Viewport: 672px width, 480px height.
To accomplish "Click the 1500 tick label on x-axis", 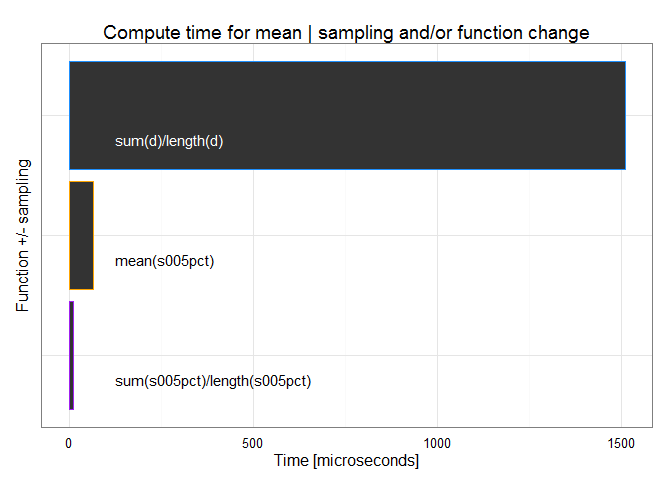I will [x=621, y=442].
